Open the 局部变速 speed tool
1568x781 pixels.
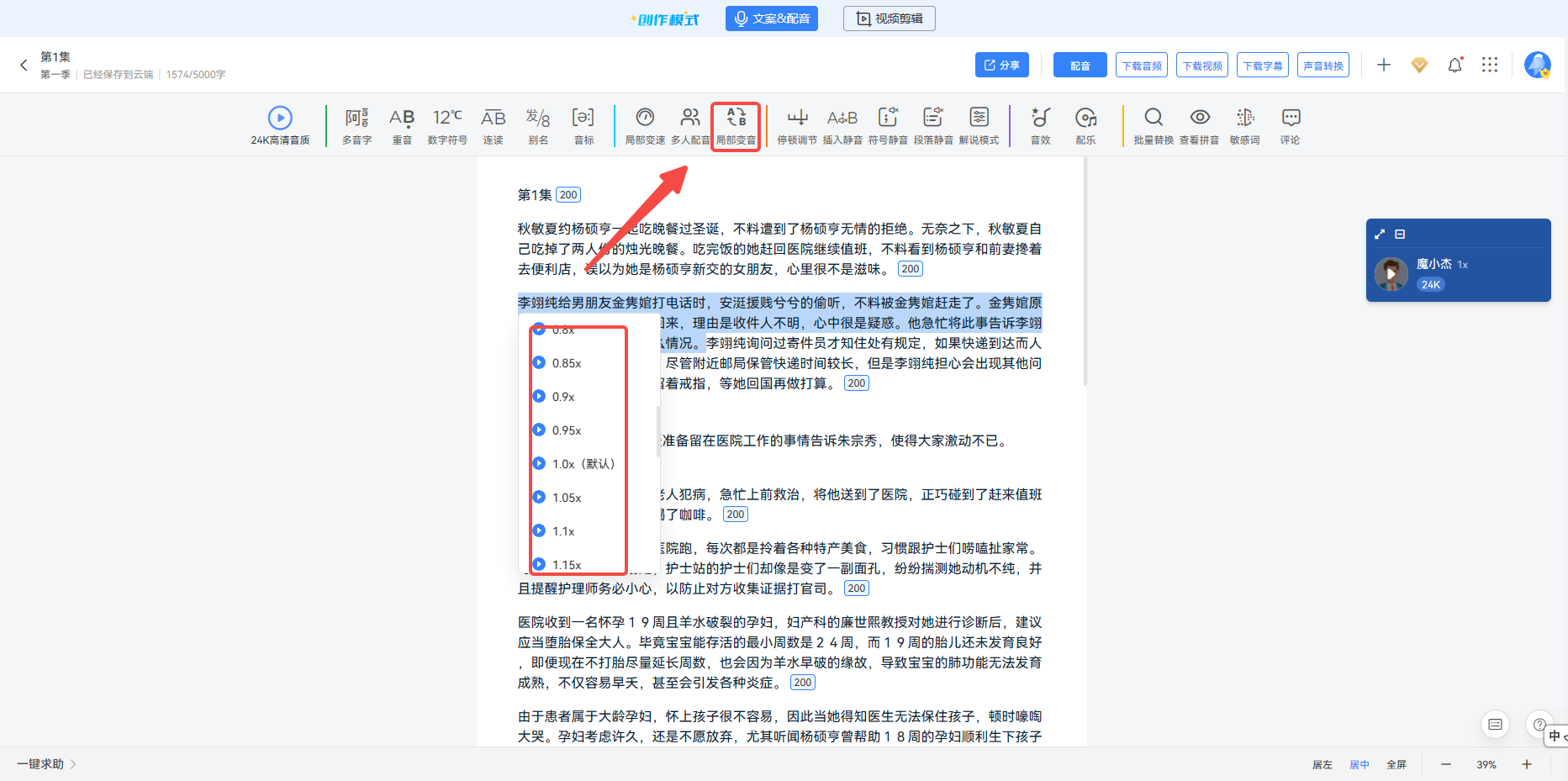tap(645, 124)
